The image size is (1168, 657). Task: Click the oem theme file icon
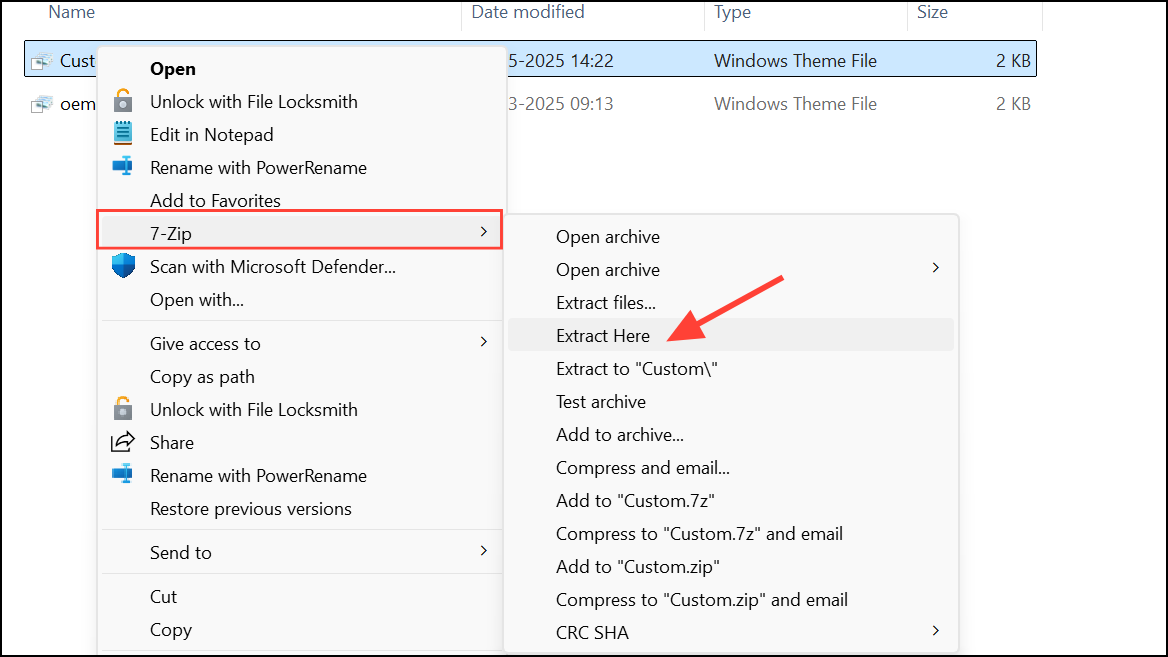click(x=42, y=103)
